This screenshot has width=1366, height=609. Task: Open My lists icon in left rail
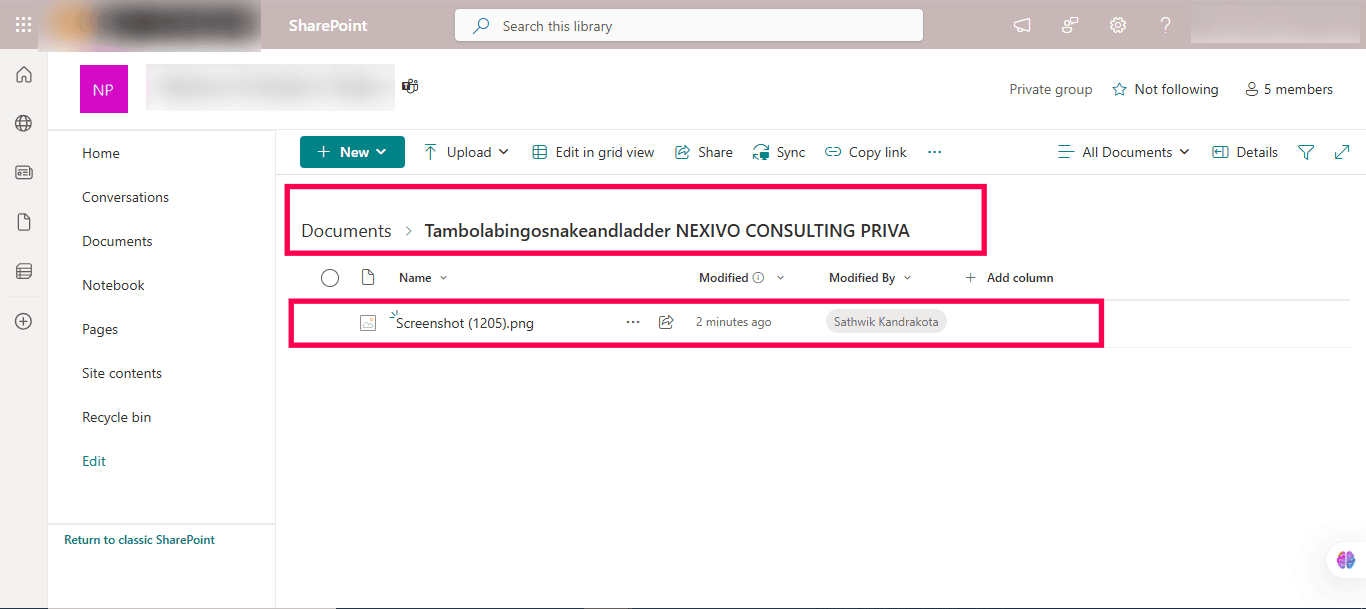[x=24, y=271]
